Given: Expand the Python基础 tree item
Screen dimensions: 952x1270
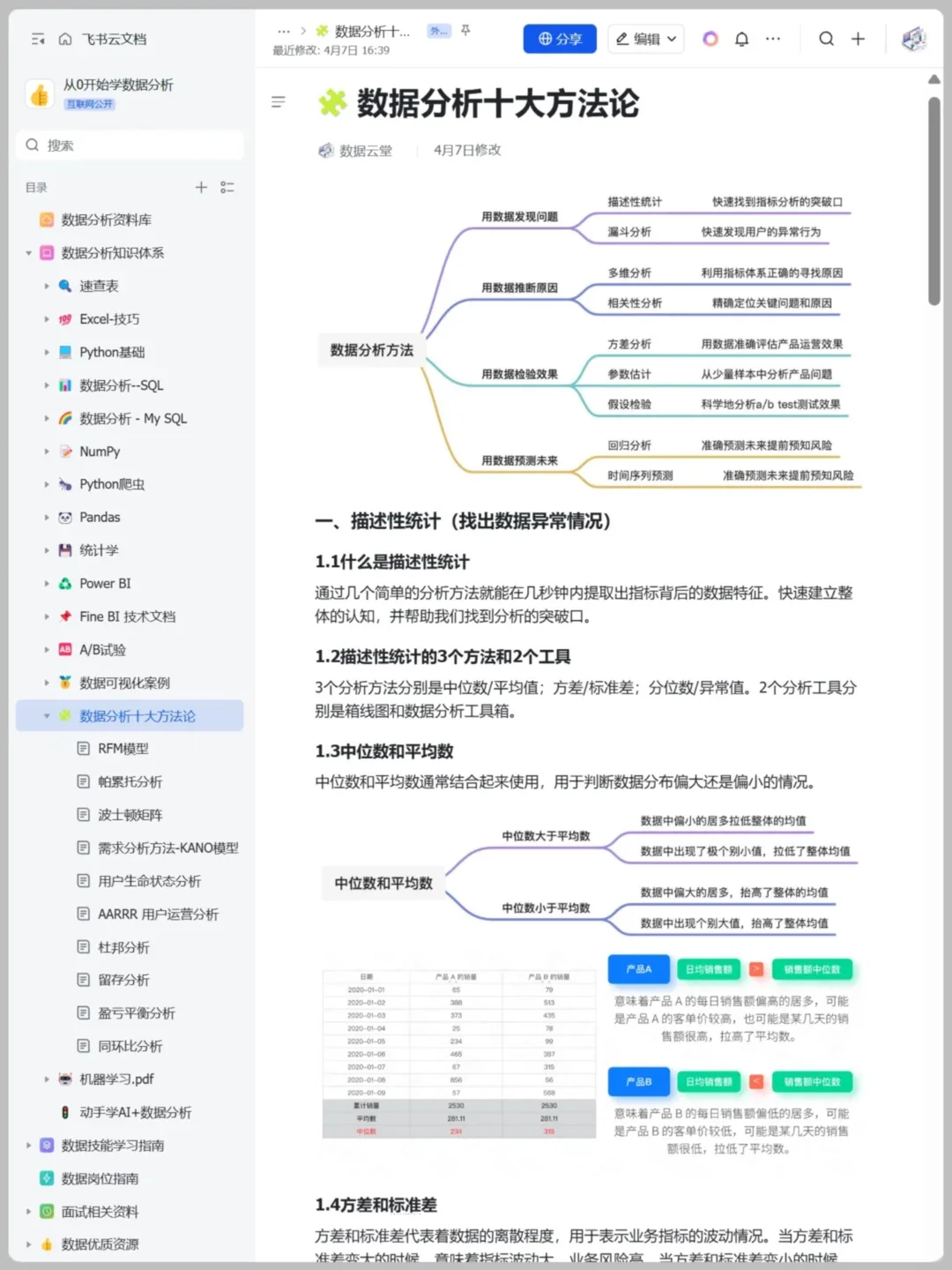Looking at the screenshot, I should click(x=47, y=352).
